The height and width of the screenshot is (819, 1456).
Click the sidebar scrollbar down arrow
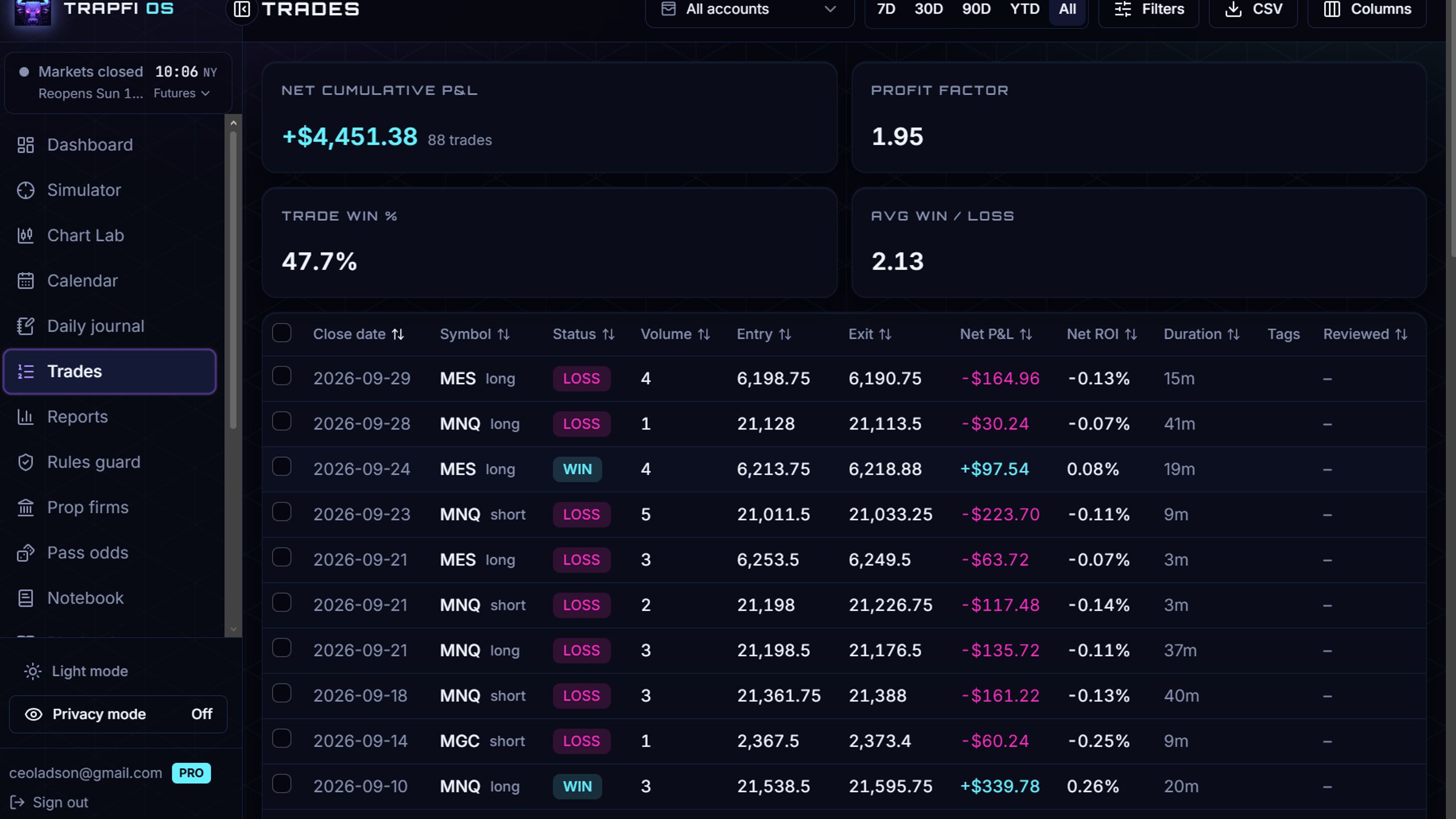[233, 629]
